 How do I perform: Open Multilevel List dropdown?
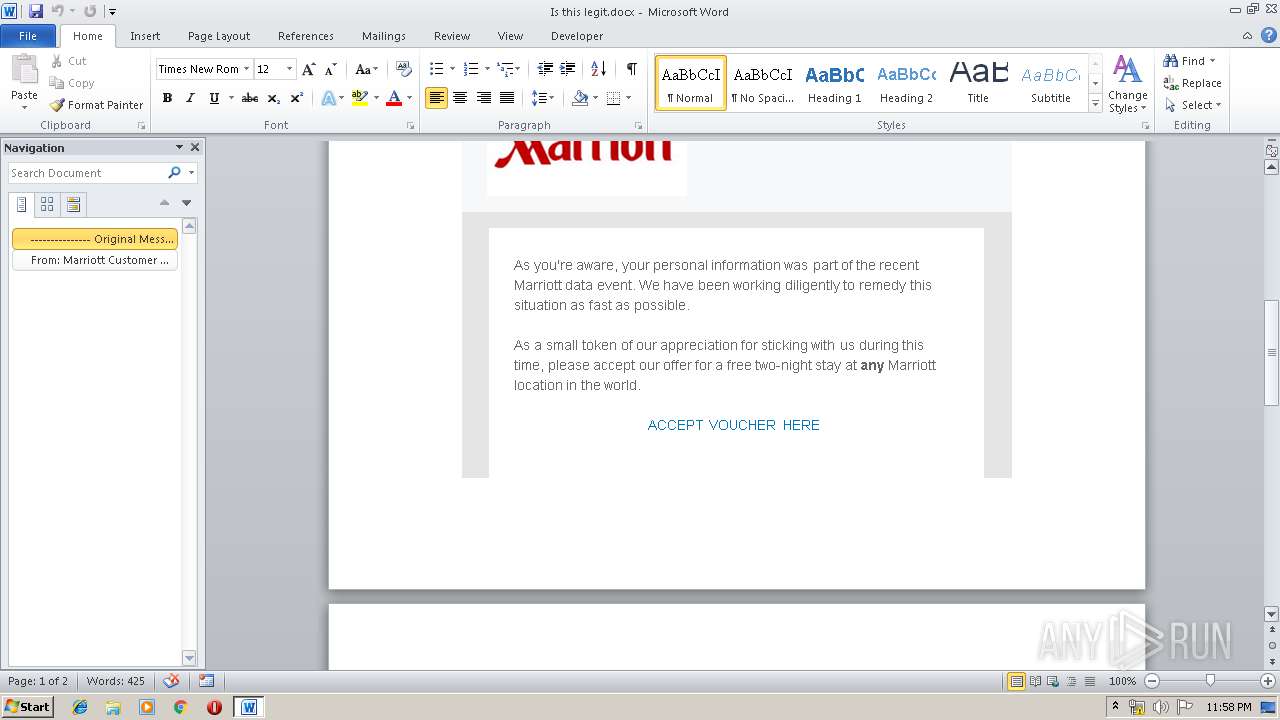(508, 69)
